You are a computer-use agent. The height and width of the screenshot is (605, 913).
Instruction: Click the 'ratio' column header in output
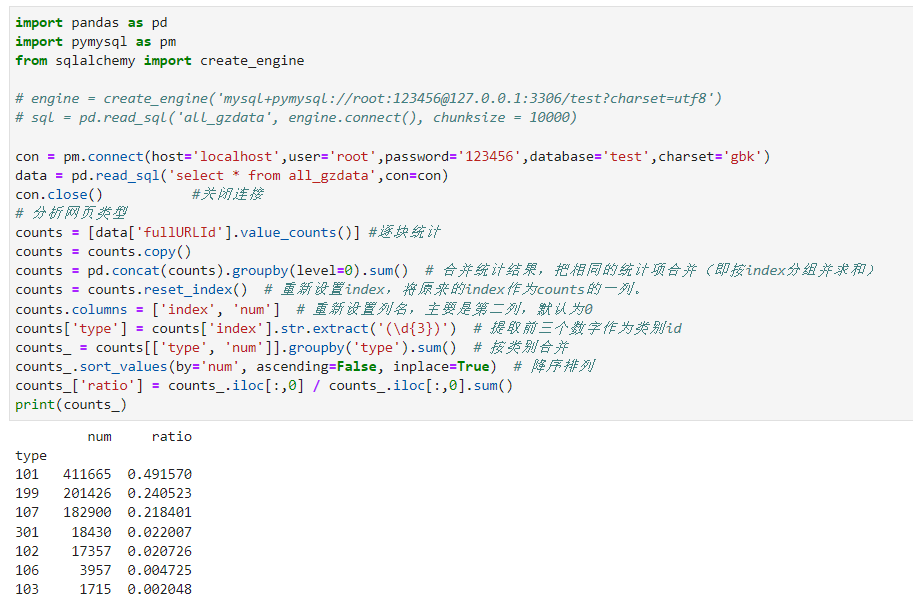[171, 437]
